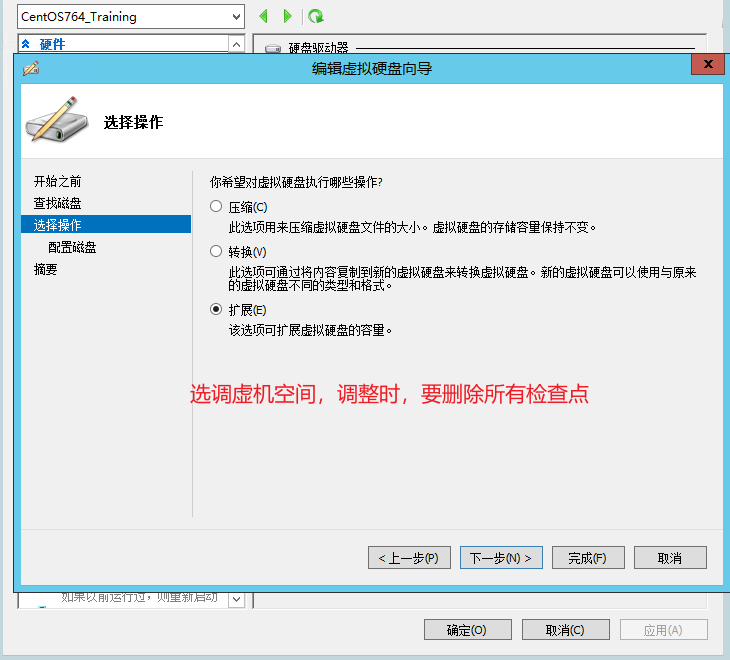Select the 选择操作 wizard step
The image size is (730, 660).
point(106,224)
